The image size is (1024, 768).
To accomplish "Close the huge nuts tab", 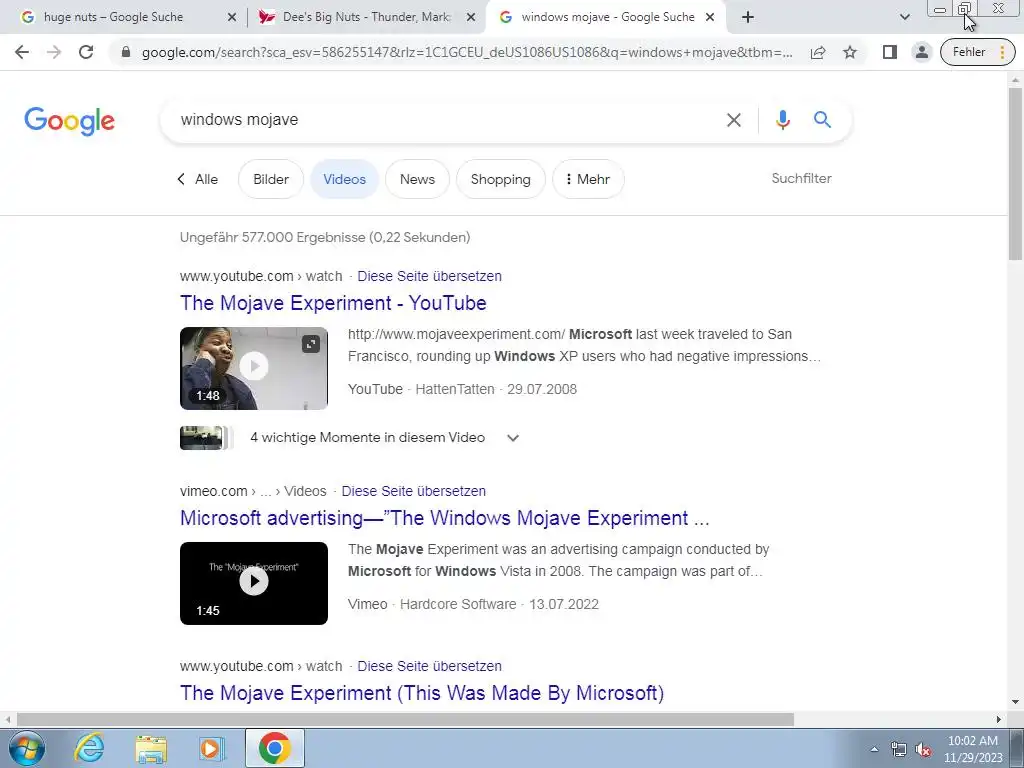I will tap(232, 17).
